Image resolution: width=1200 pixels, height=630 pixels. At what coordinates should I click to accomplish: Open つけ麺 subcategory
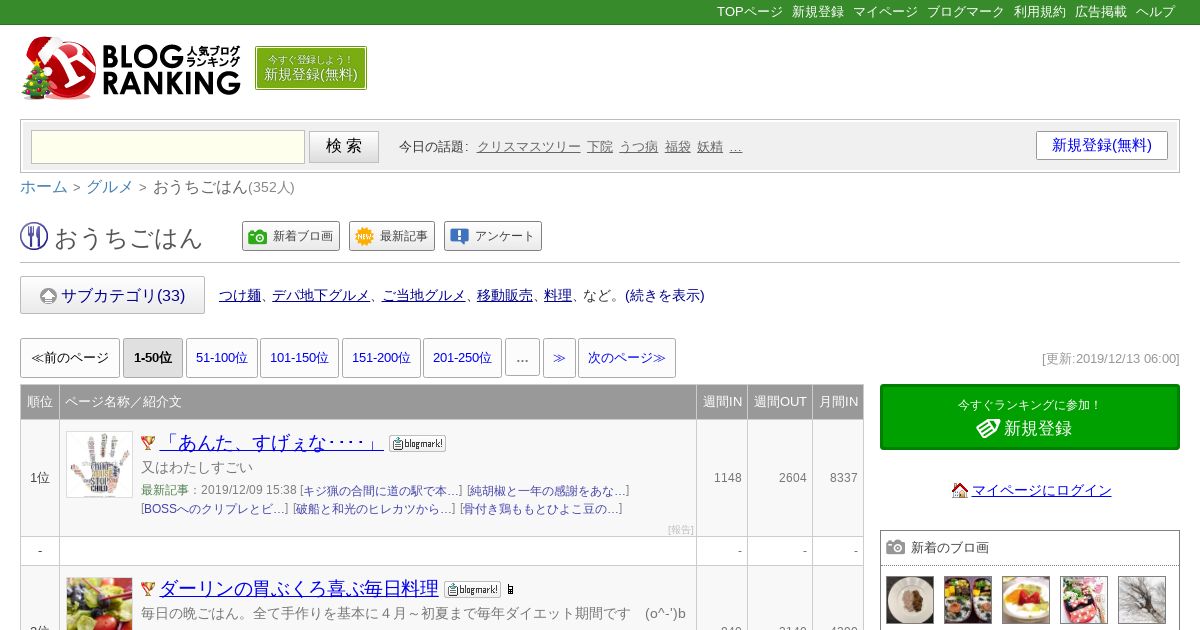[x=240, y=296]
